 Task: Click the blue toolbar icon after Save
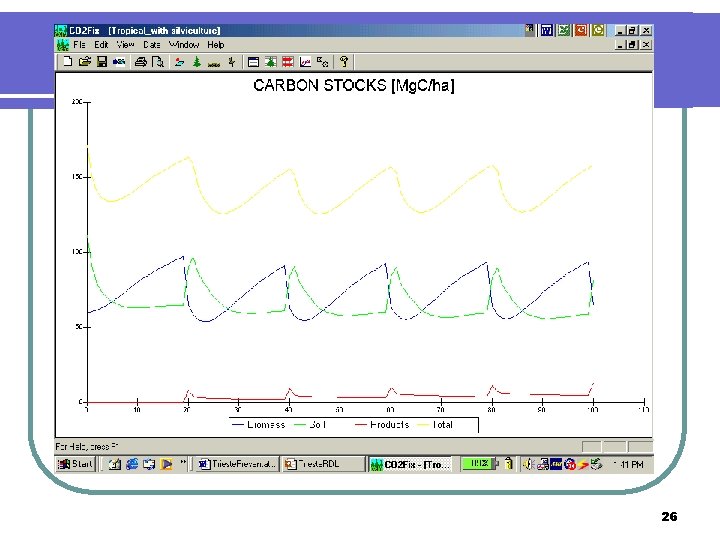(x=119, y=62)
